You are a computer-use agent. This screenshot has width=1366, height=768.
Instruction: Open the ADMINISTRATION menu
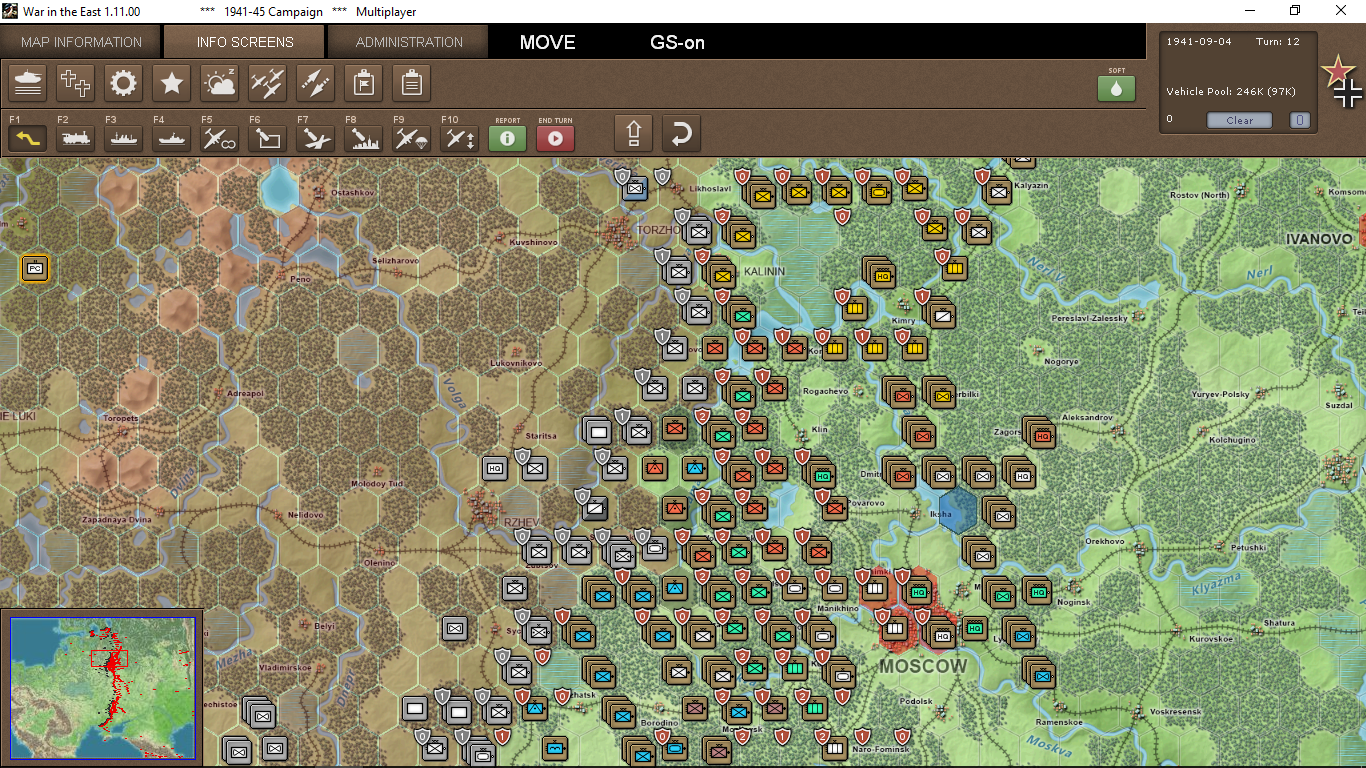408,42
